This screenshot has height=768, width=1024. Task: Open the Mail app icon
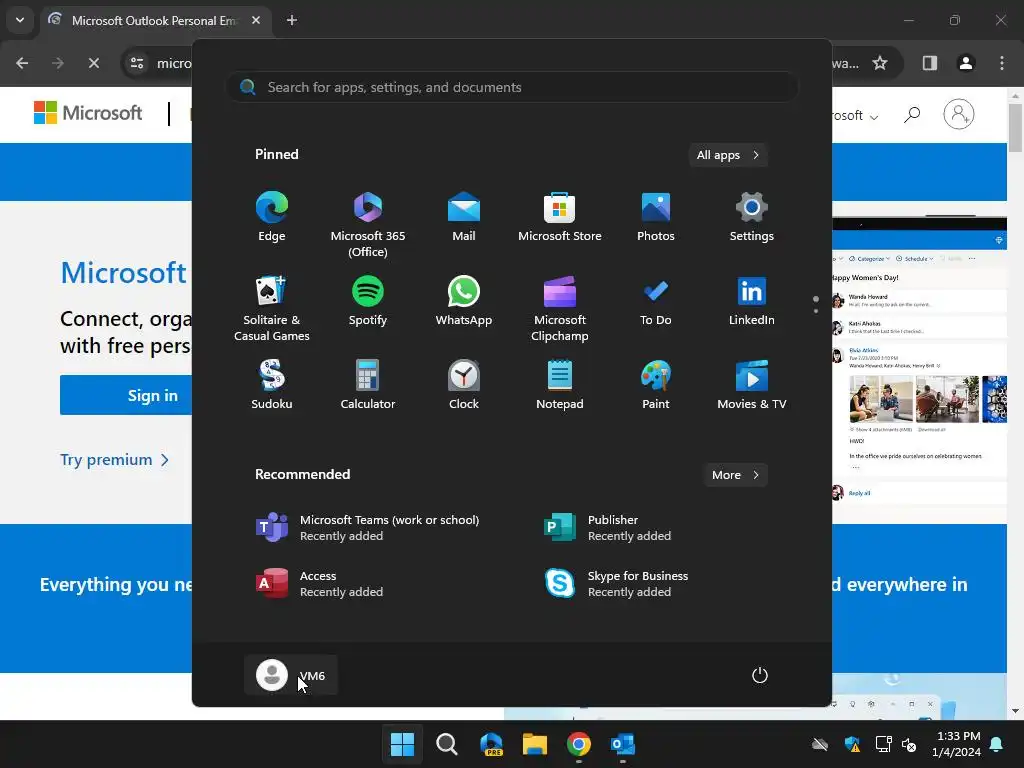(x=464, y=217)
